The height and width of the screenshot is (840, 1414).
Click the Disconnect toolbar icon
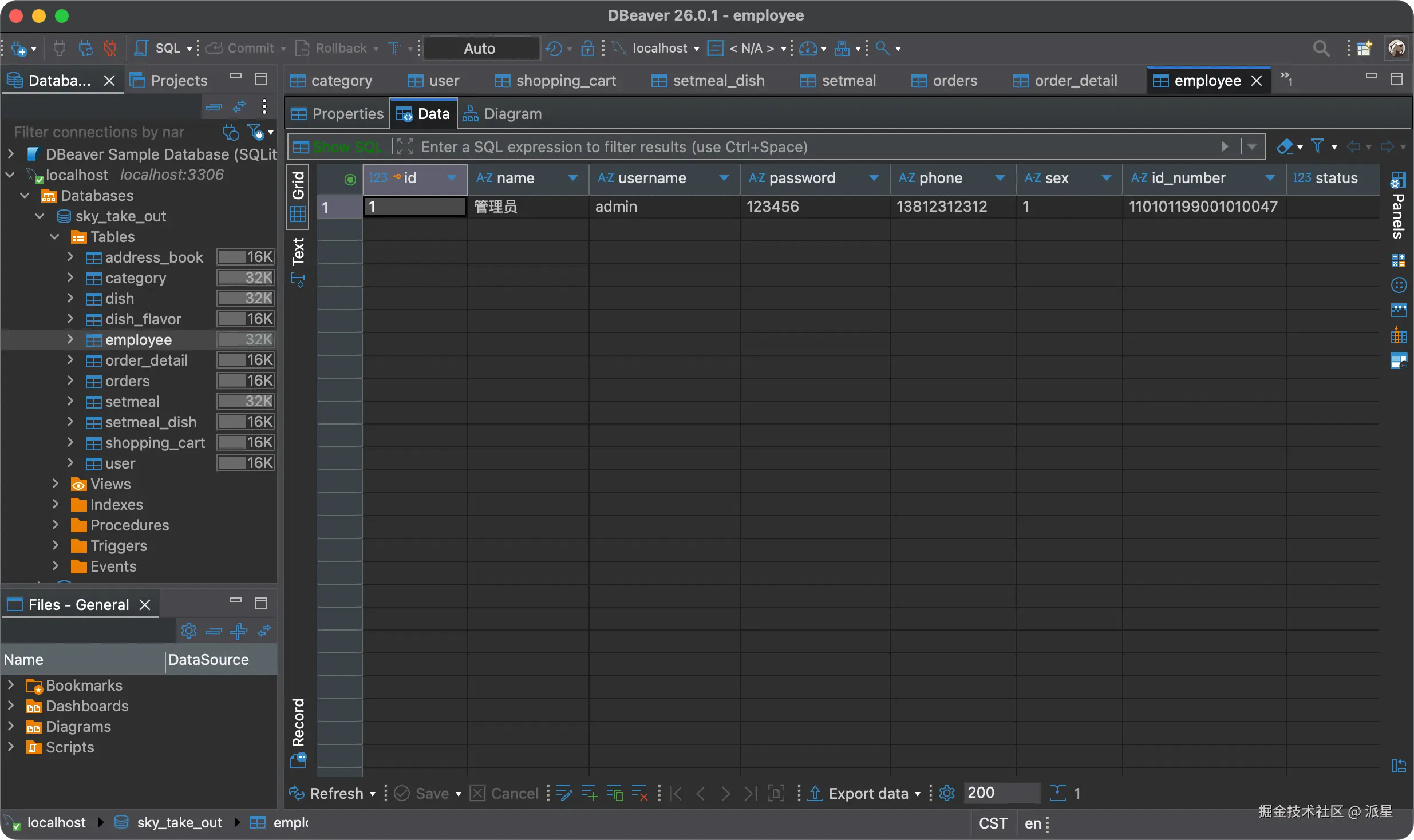(x=110, y=49)
